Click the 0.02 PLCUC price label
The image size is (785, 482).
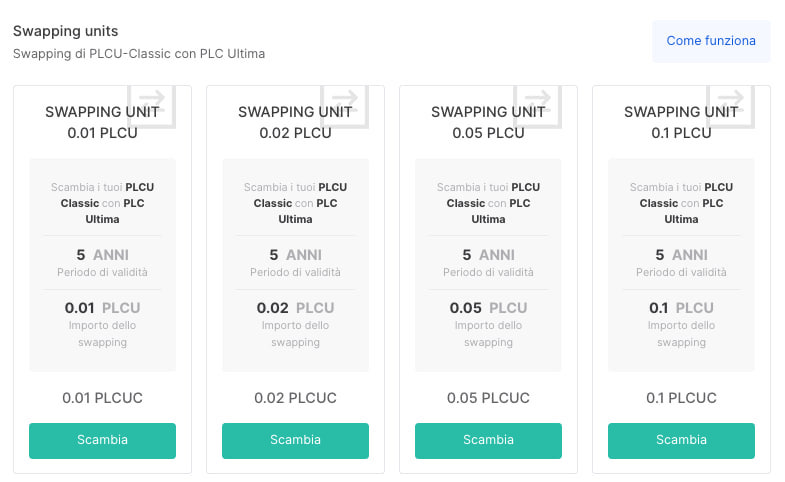point(295,398)
